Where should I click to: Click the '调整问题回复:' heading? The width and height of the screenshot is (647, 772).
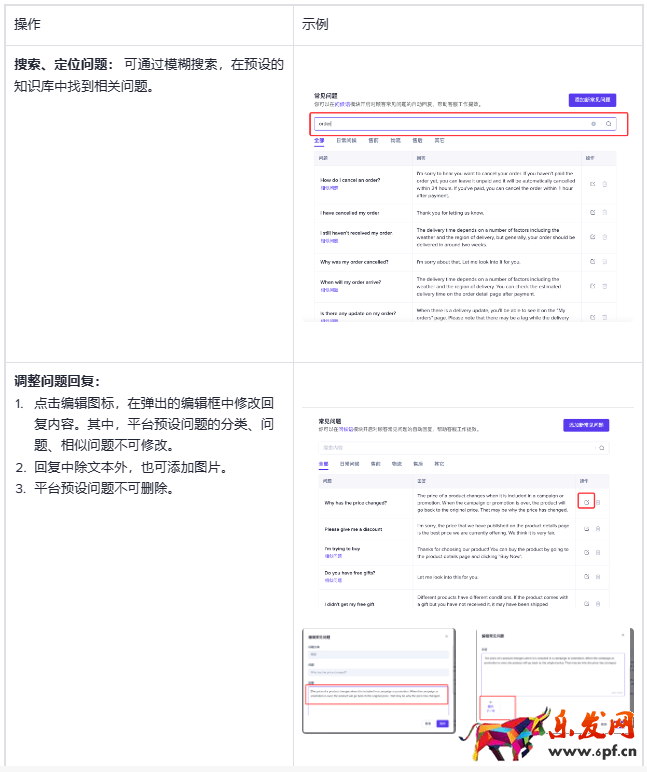[x=57, y=381]
